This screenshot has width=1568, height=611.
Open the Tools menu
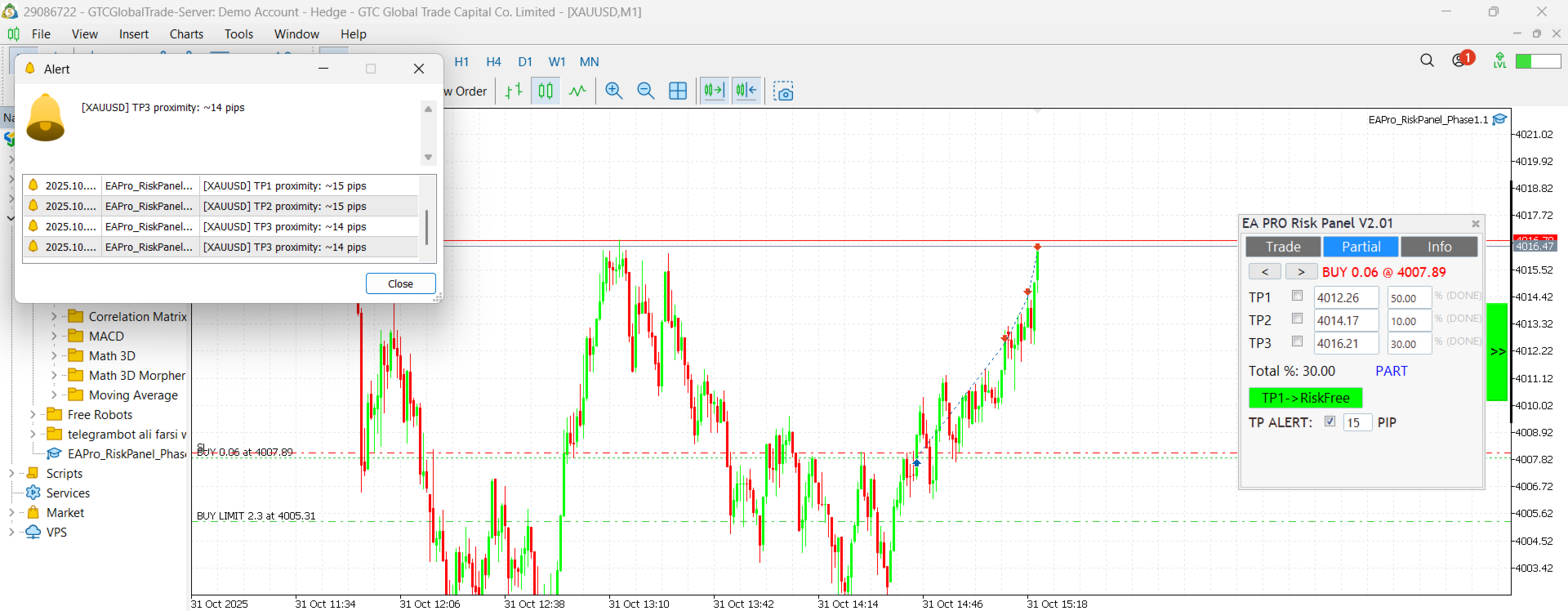point(238,33)
